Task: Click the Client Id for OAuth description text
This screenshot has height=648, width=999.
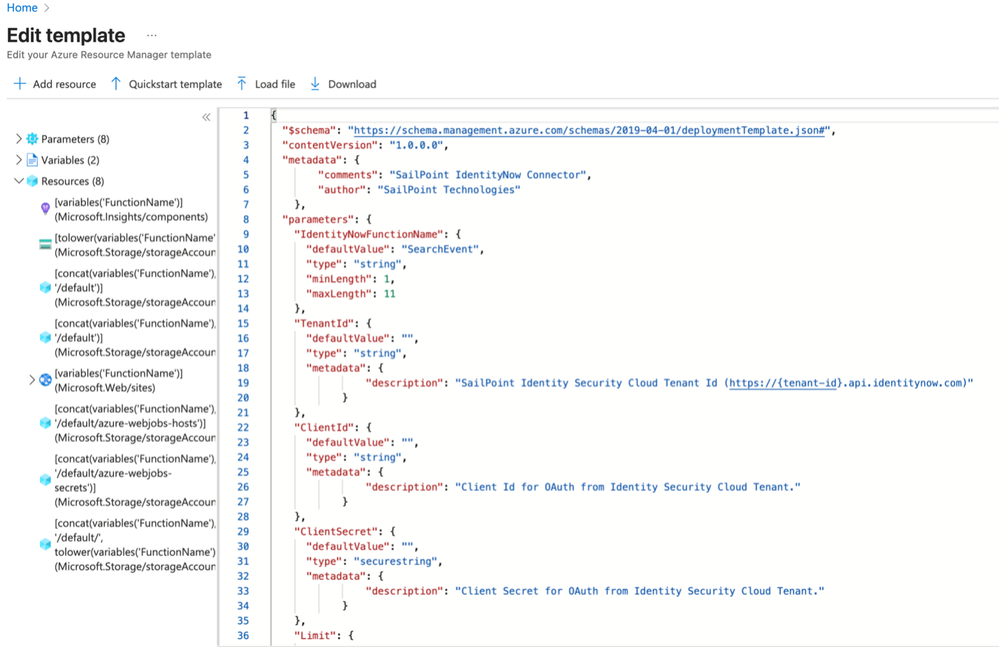Action: (628, 487)
